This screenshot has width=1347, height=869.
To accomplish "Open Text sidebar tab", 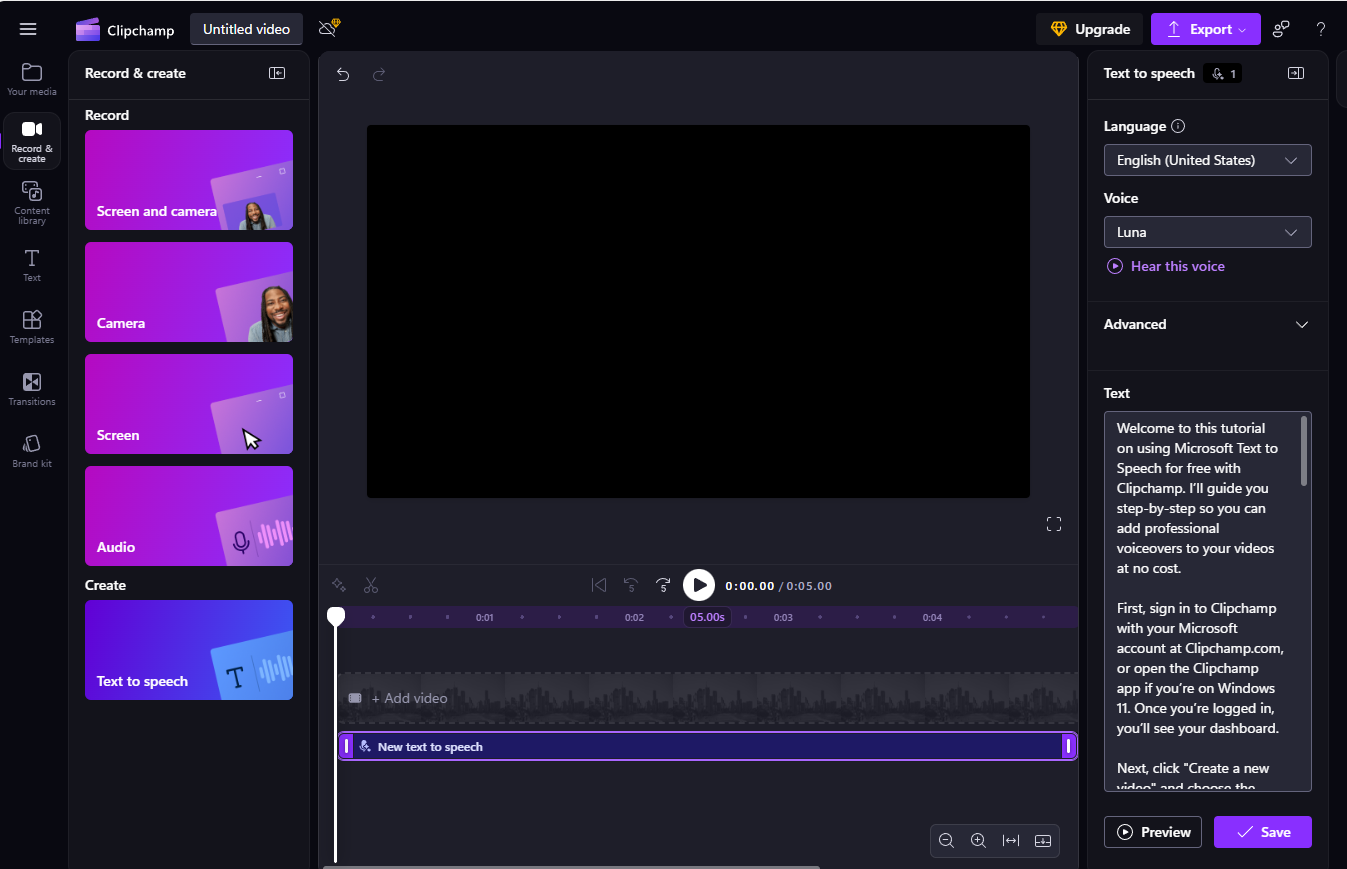I will pyautogui.click(x=32, y=265).
